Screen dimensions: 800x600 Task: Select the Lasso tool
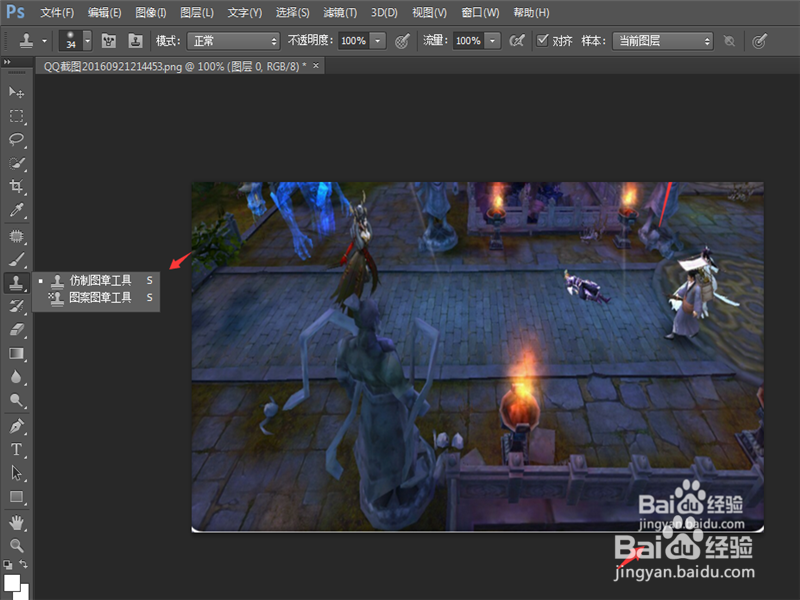pyautogui.click(x=16, y=139)
